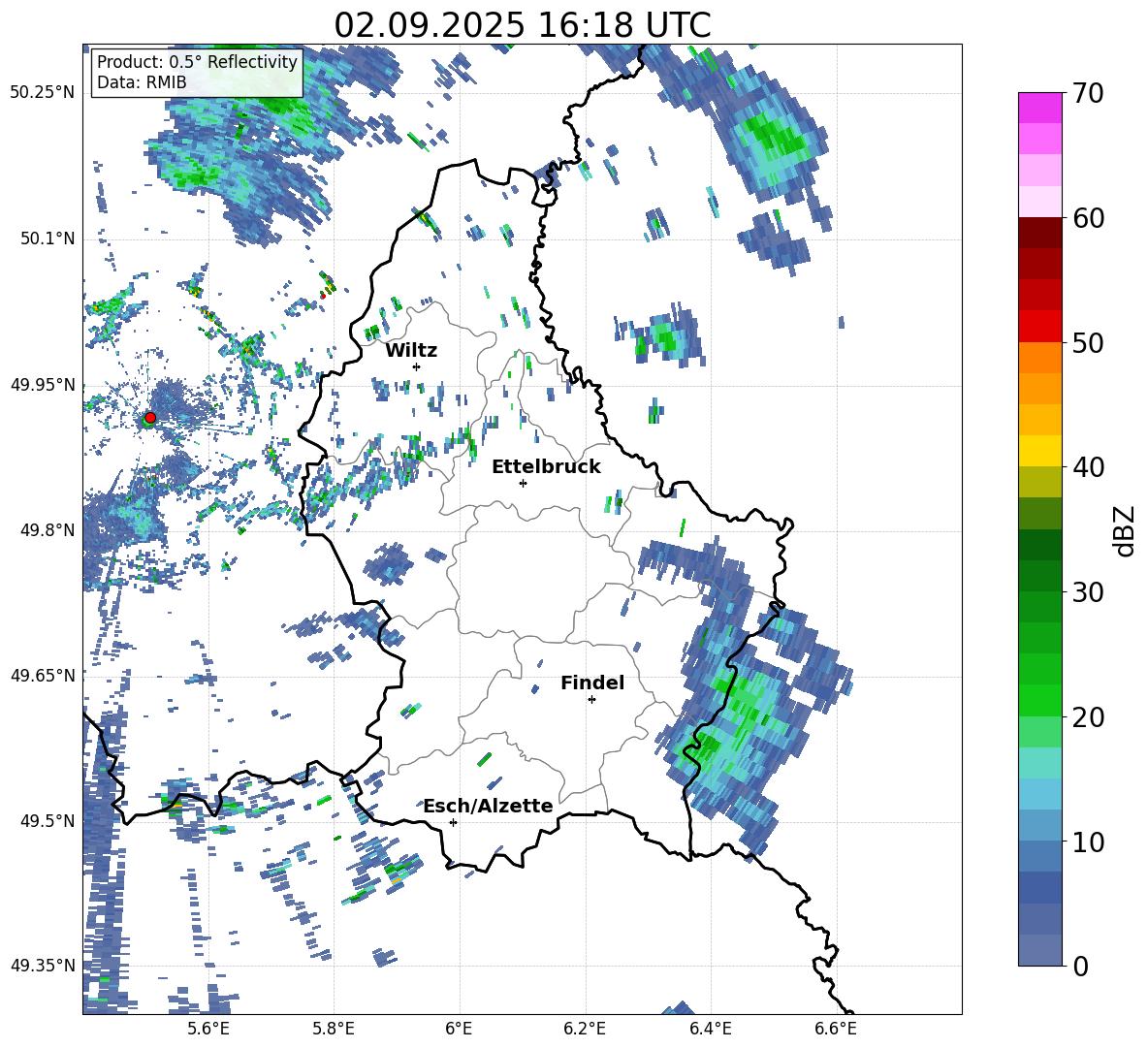Image resolution: width=1148 pixels, height=1048 pixels.
Task: Click the bright green swatch at 20 dBZ
Action: click(x=1039, y=700)
